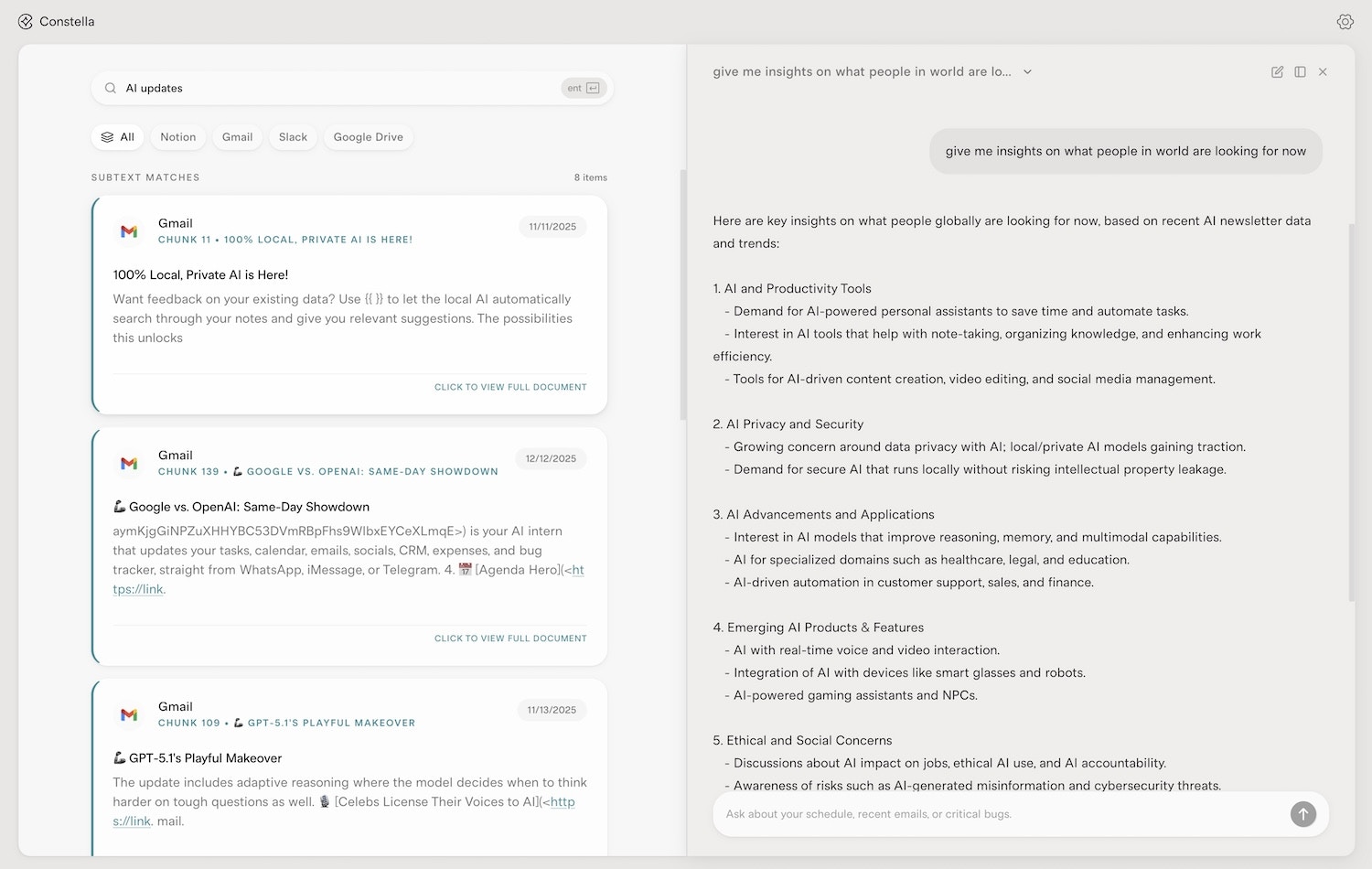Screen dimensions: 1372x869
Task: Click the 11/11/2025 date badge
Action: [x=552, y=227]
